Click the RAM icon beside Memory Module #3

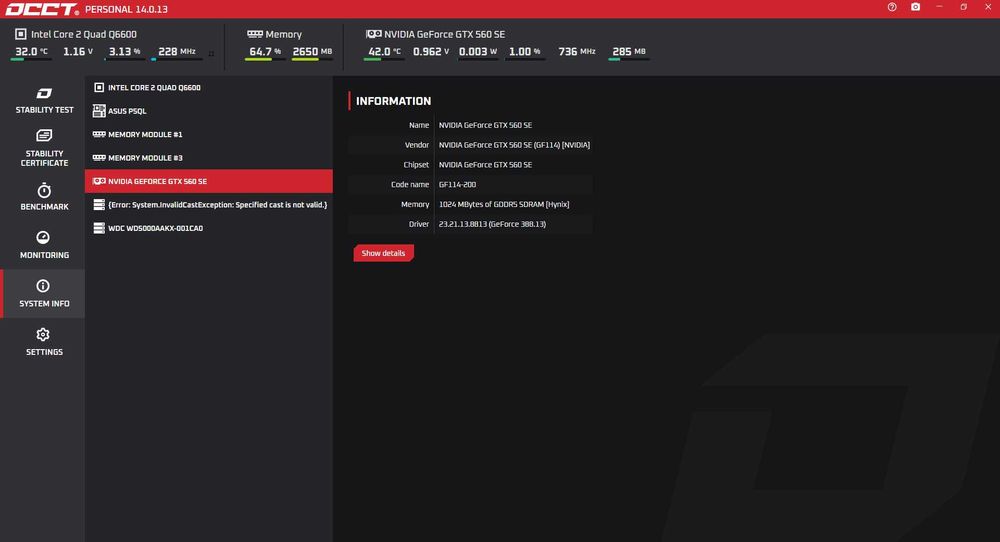point(99,157)
